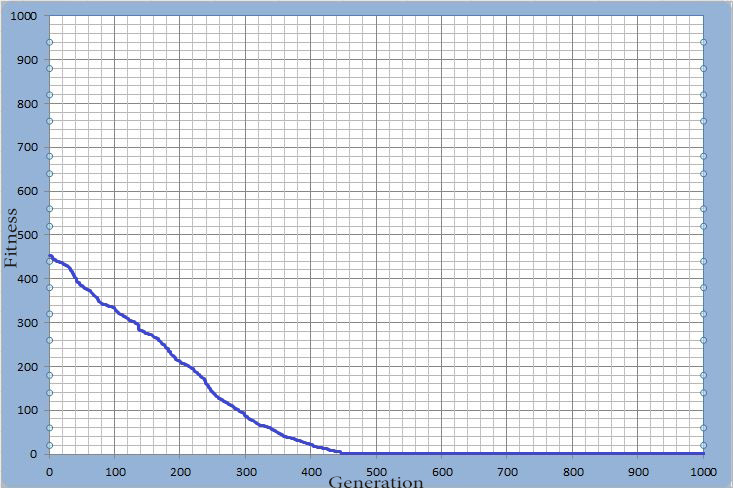Select the blue fitness curve at generation 200
The image size is (733, 488).
(x=180, y=360)
